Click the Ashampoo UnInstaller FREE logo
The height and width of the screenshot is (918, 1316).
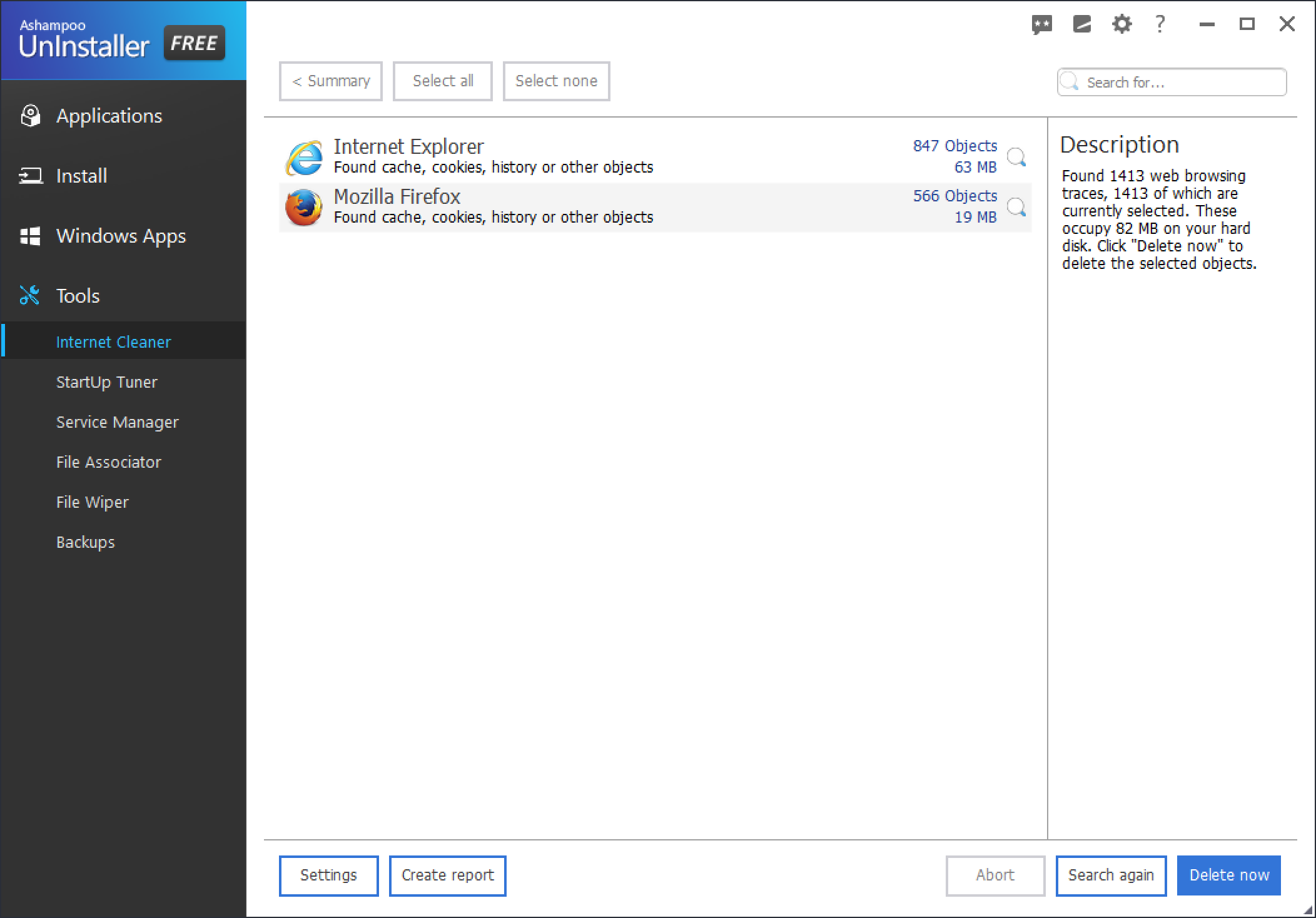click(123, 41)
